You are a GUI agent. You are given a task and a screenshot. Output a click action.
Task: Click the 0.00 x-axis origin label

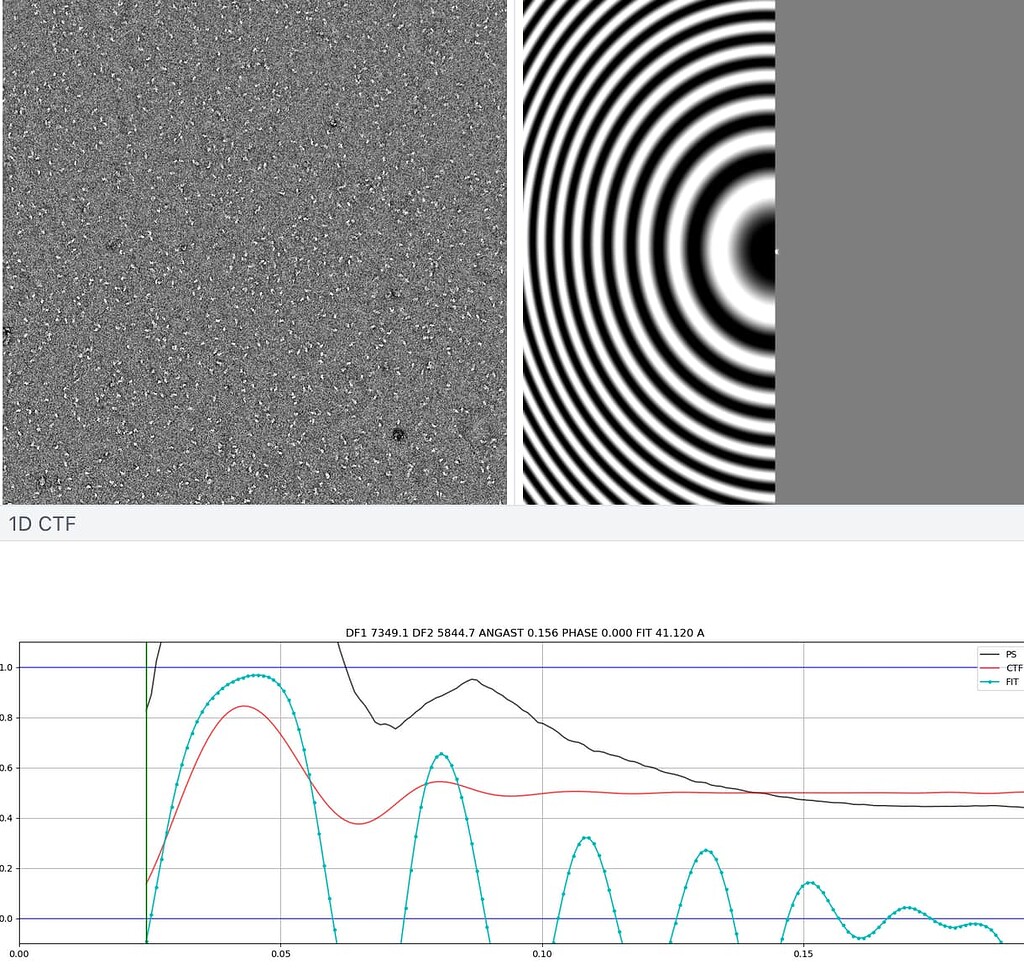click(x=20, y=954)
